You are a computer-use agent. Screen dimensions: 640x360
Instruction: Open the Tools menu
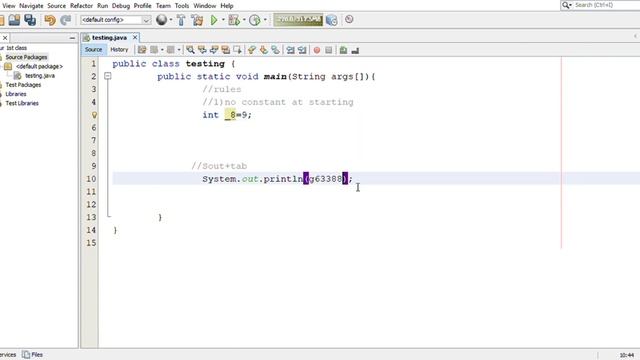click(182, 6)
